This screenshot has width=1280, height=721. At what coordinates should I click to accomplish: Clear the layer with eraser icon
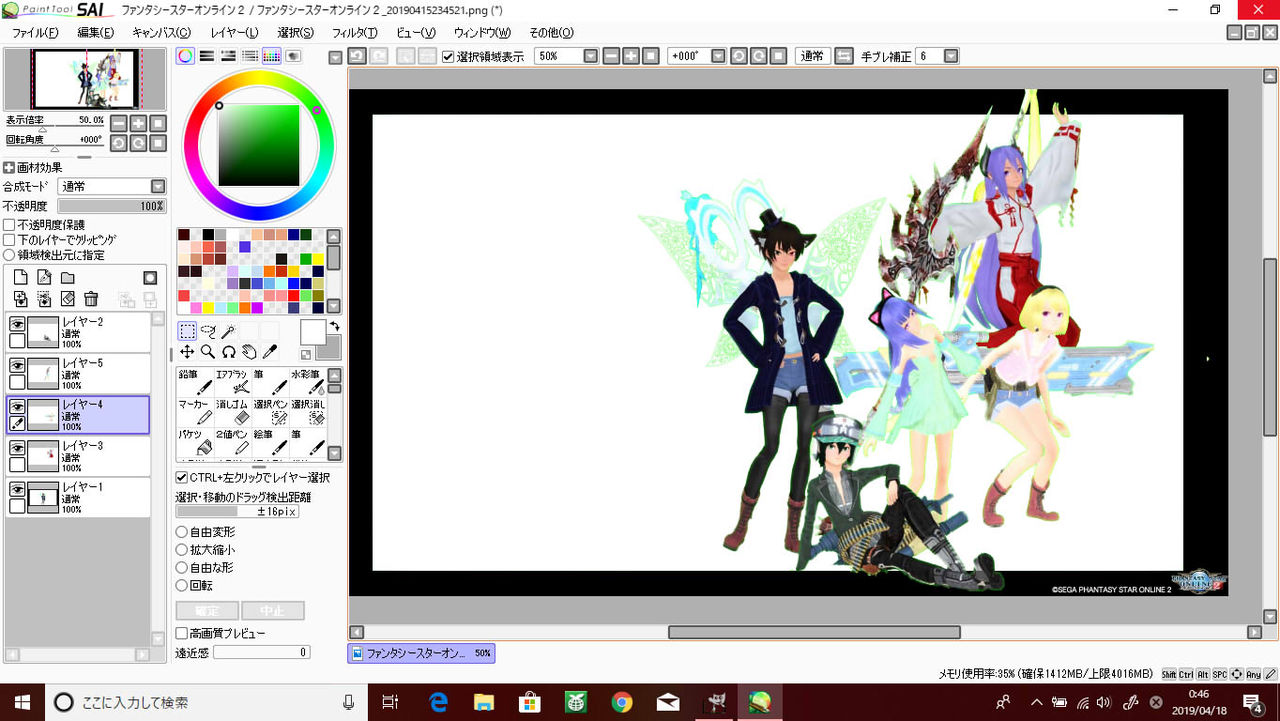click(68, 299)
